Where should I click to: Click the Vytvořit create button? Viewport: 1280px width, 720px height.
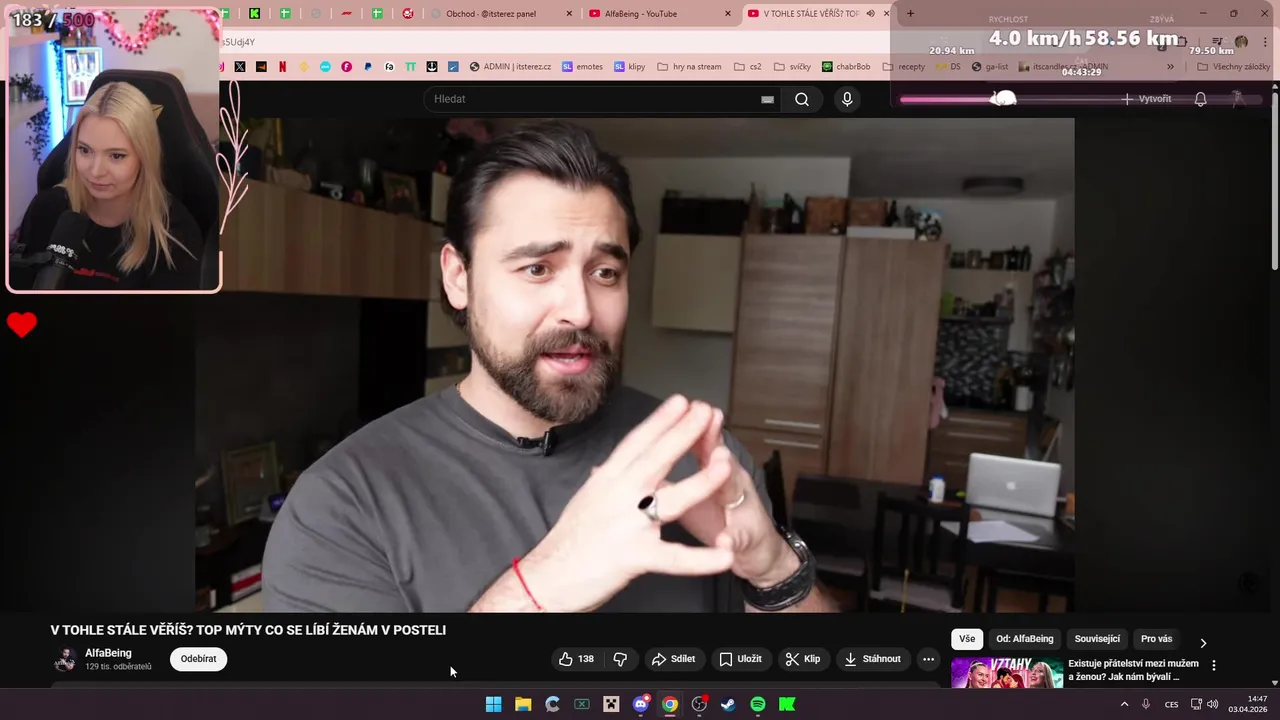(x=1146, y=99)
